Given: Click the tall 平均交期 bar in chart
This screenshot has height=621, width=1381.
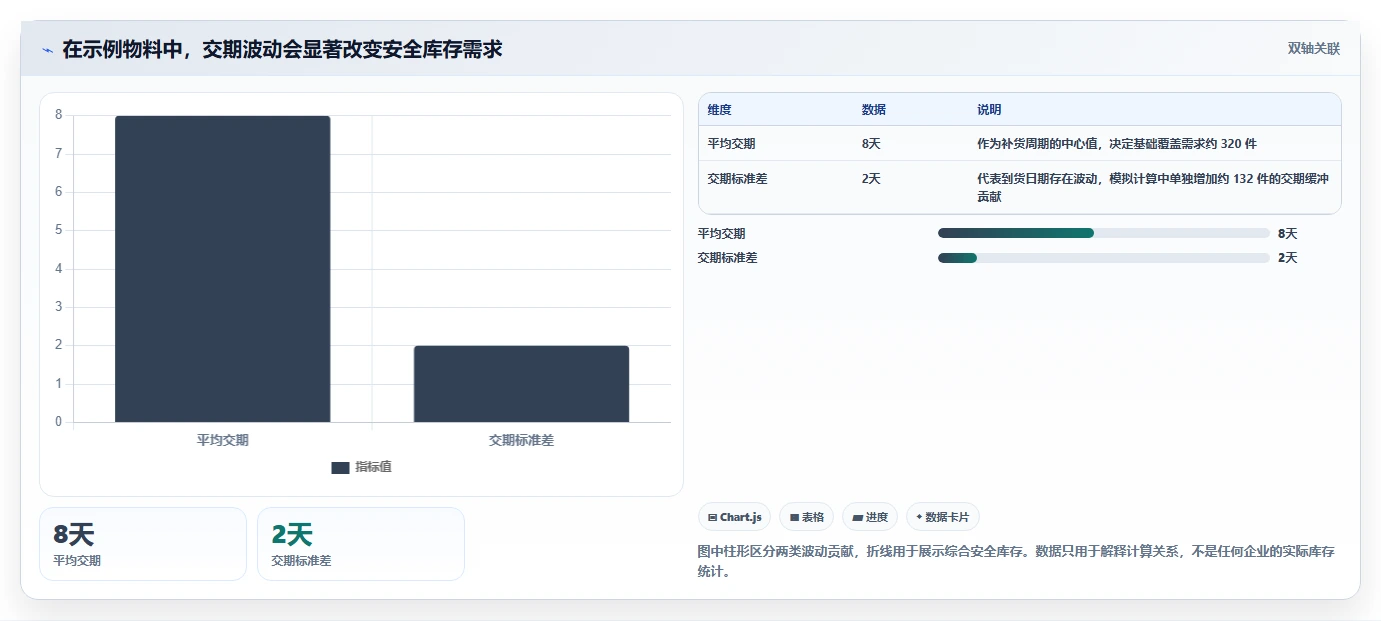Looking at the screenshot, I should coord(222,269).
